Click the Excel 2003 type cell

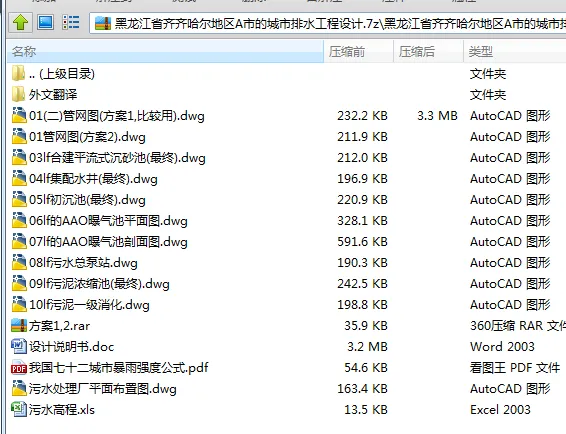point(500,409)
